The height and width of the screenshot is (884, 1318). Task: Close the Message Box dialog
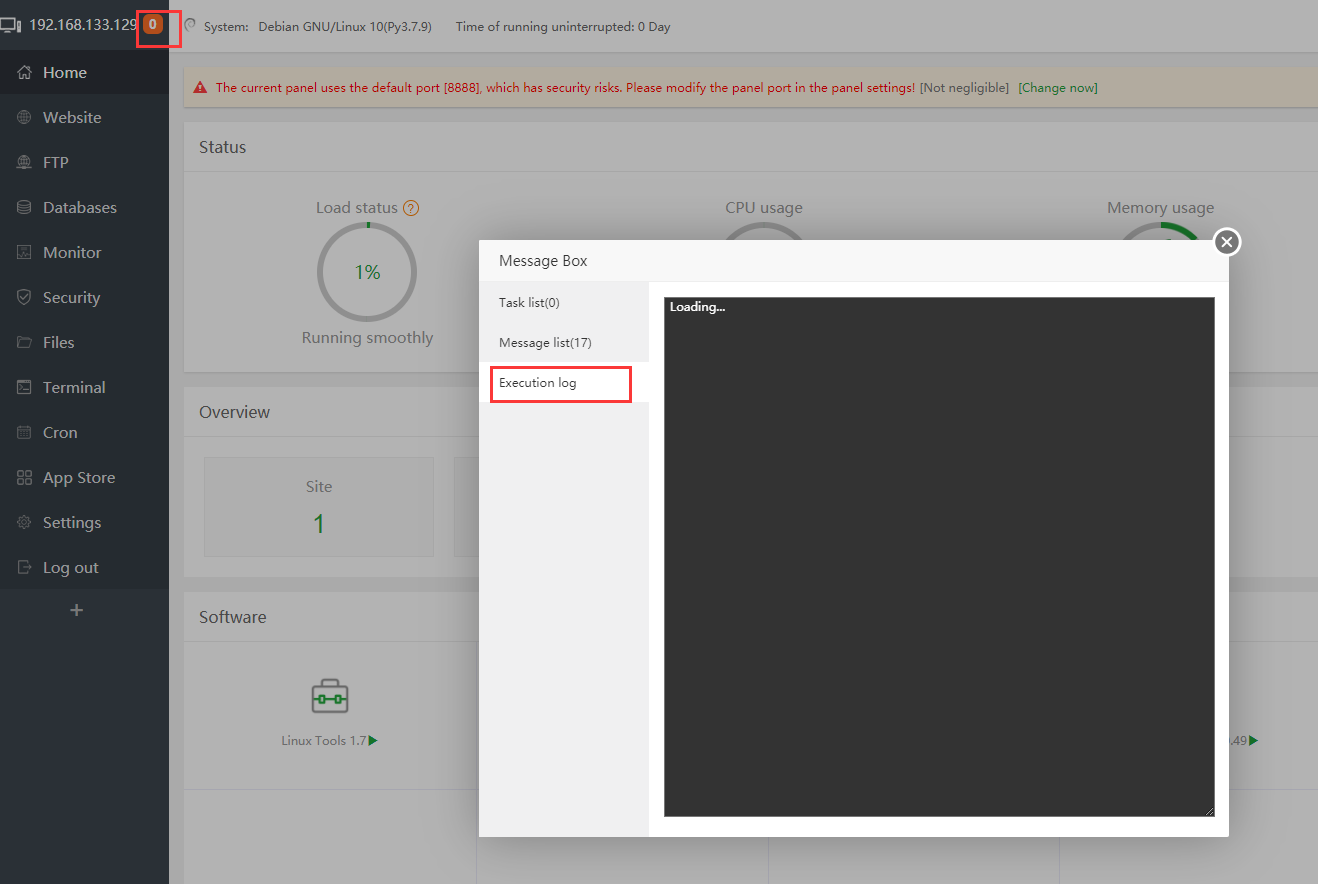(1227, 242)
